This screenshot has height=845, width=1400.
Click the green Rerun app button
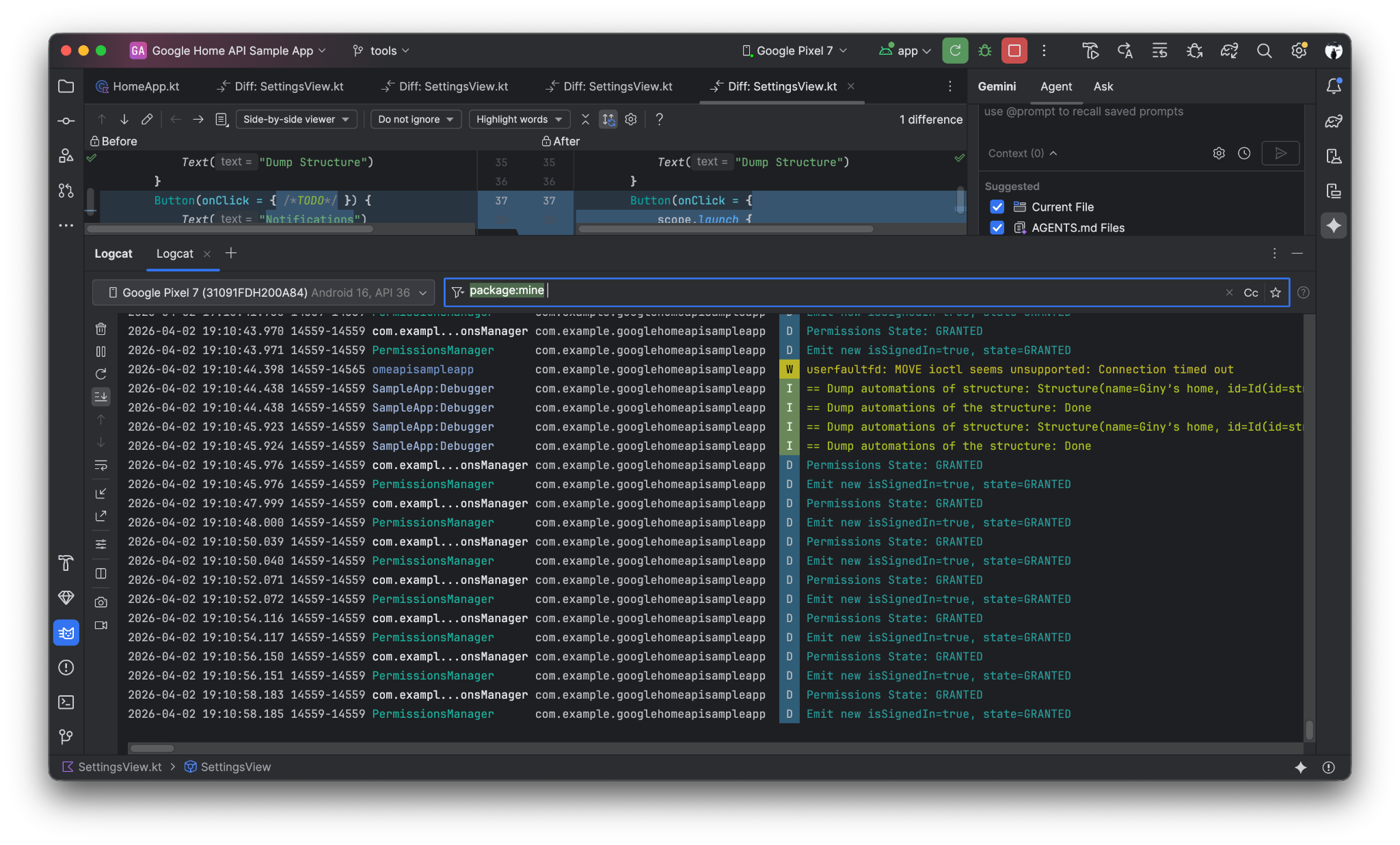(955, 51)
